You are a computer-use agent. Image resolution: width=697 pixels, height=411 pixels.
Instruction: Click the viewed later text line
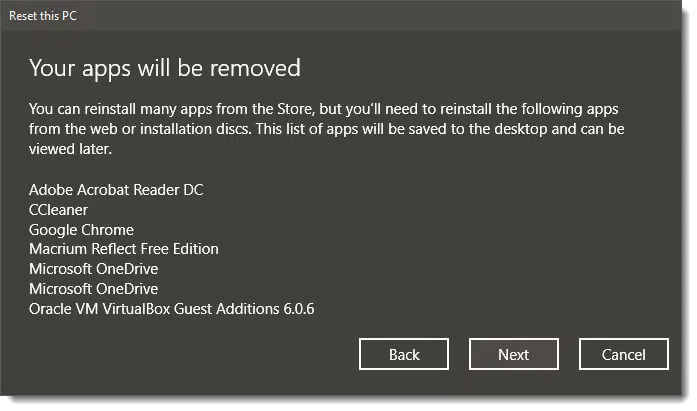pyautogui.click(x=70, y=149)
